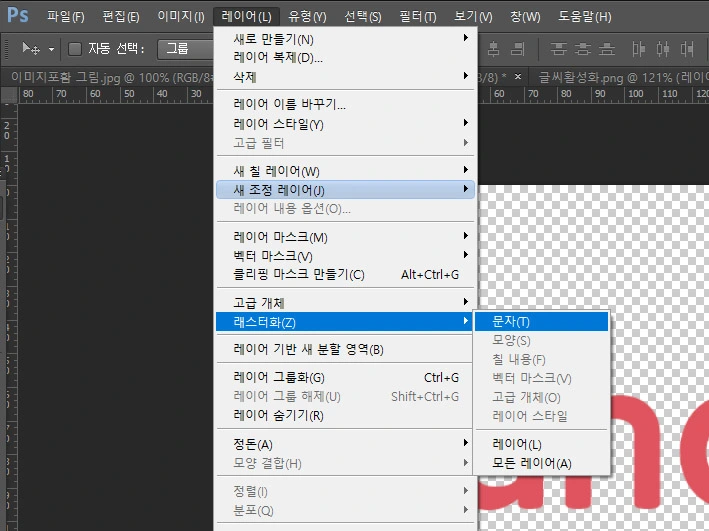Viewport: 709px width, 531px height.
Task: Click the Distribute left edges icon
Action: [x=637, y=48]
